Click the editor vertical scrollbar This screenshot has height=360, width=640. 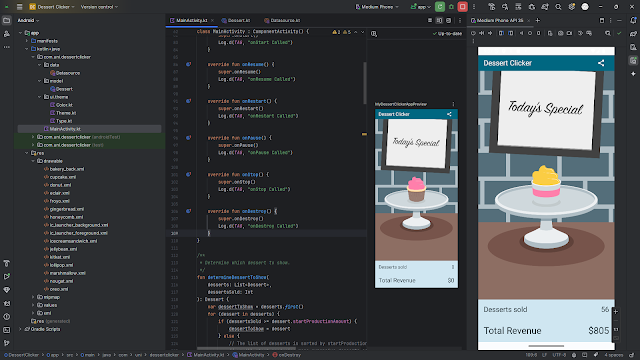click(x=364, y=84)
